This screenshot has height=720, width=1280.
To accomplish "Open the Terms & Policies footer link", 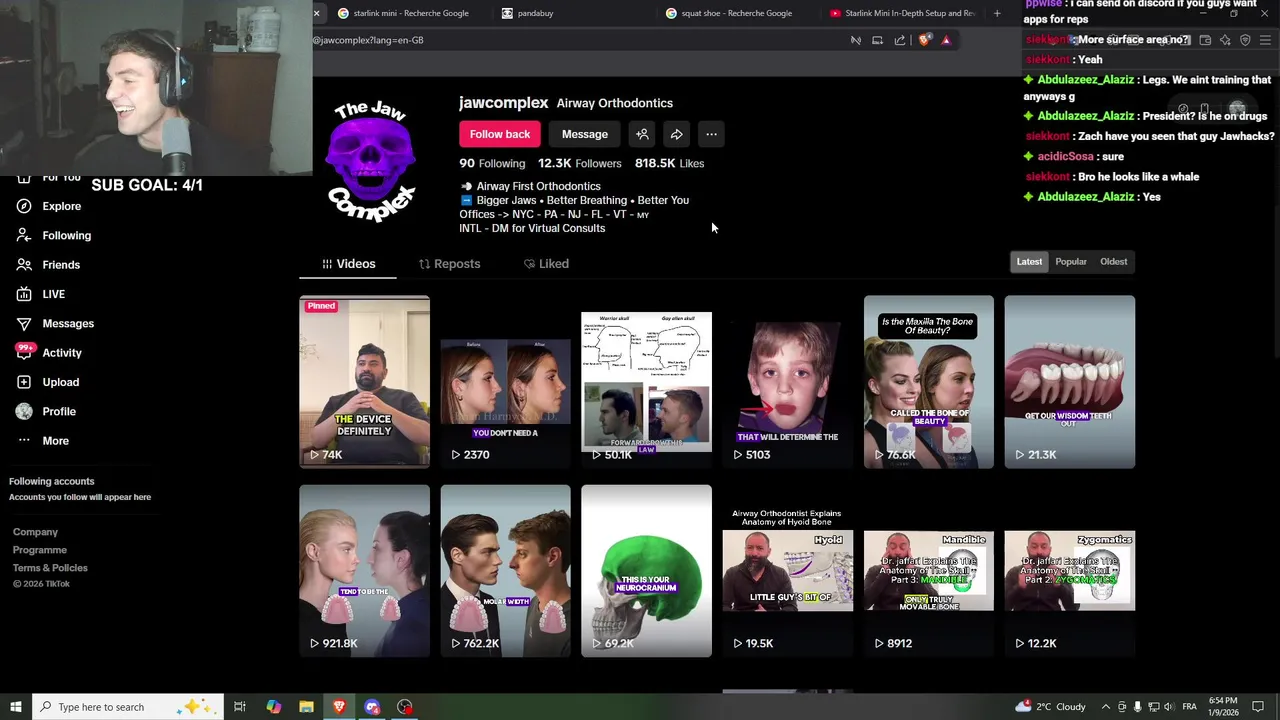I will point(50,568).
